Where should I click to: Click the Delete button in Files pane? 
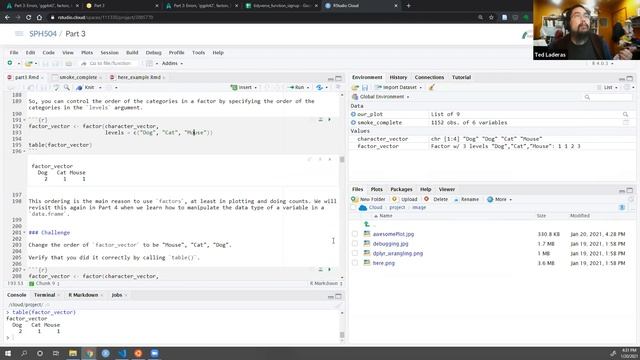pyautogui.click(x=436, y=199)
